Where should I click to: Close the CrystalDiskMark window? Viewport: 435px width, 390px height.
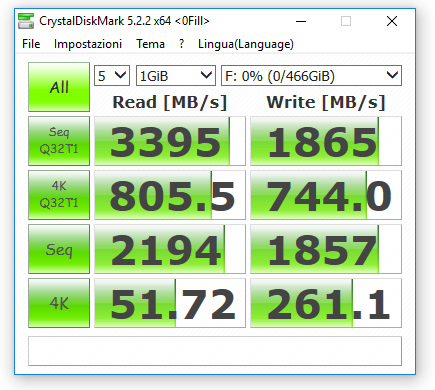392,21
